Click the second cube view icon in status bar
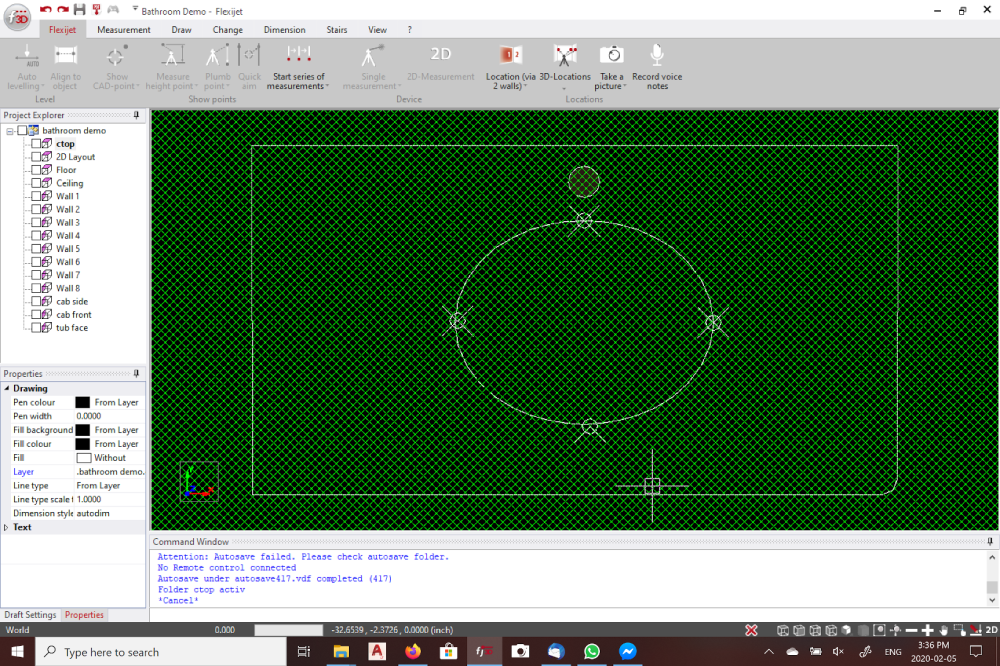The image size is (1000, 666). click(x=799, y=630)
